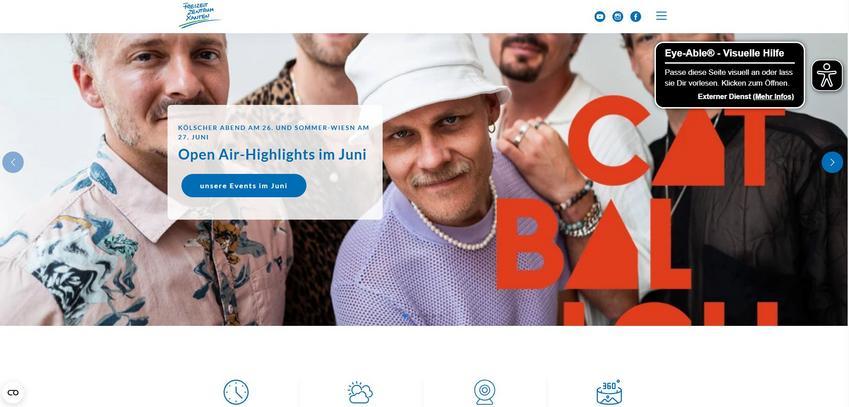Click the Eye-Able Visuelle Hilfe tooltip title

point(724,53)
